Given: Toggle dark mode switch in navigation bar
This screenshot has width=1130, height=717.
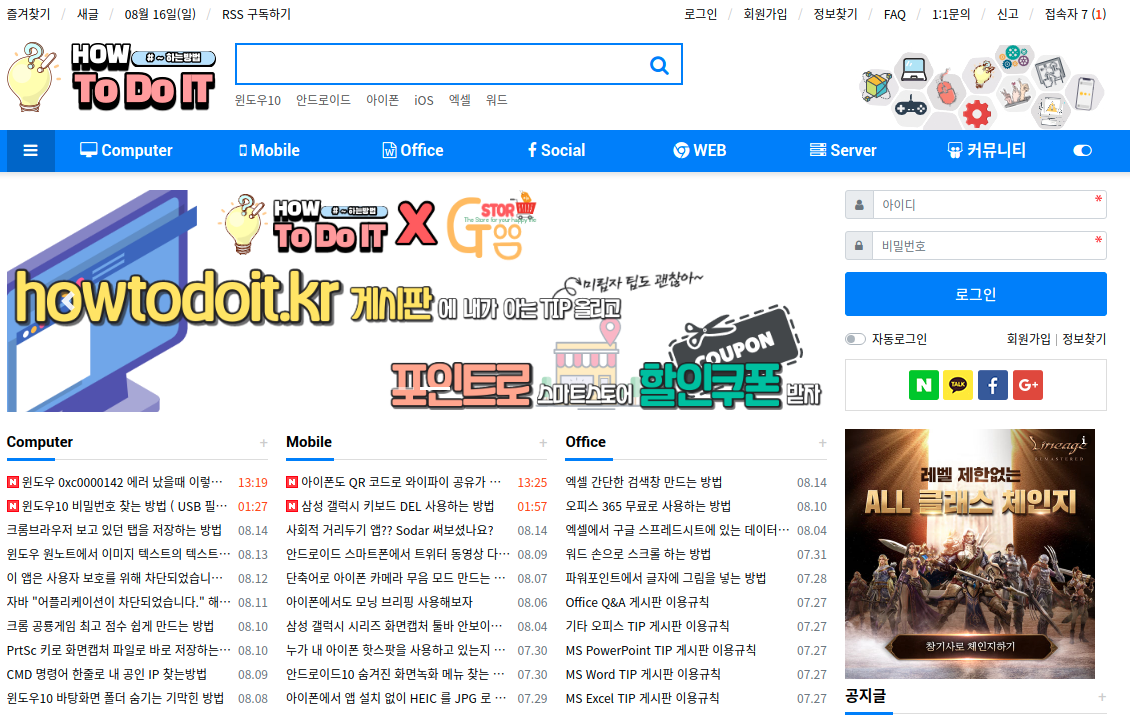Looking at the screenshot, I should (x=1082, y=151).
